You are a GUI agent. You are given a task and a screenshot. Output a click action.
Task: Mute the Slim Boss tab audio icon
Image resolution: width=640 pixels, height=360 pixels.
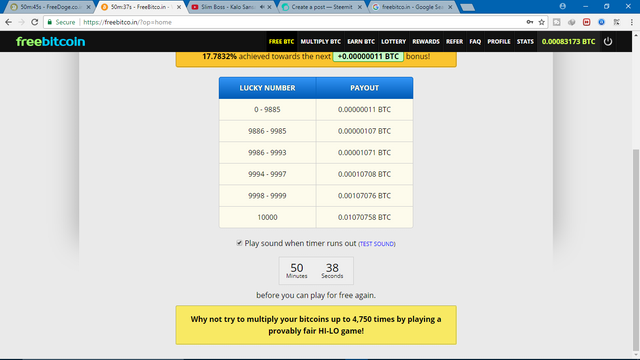pos(262,7)
